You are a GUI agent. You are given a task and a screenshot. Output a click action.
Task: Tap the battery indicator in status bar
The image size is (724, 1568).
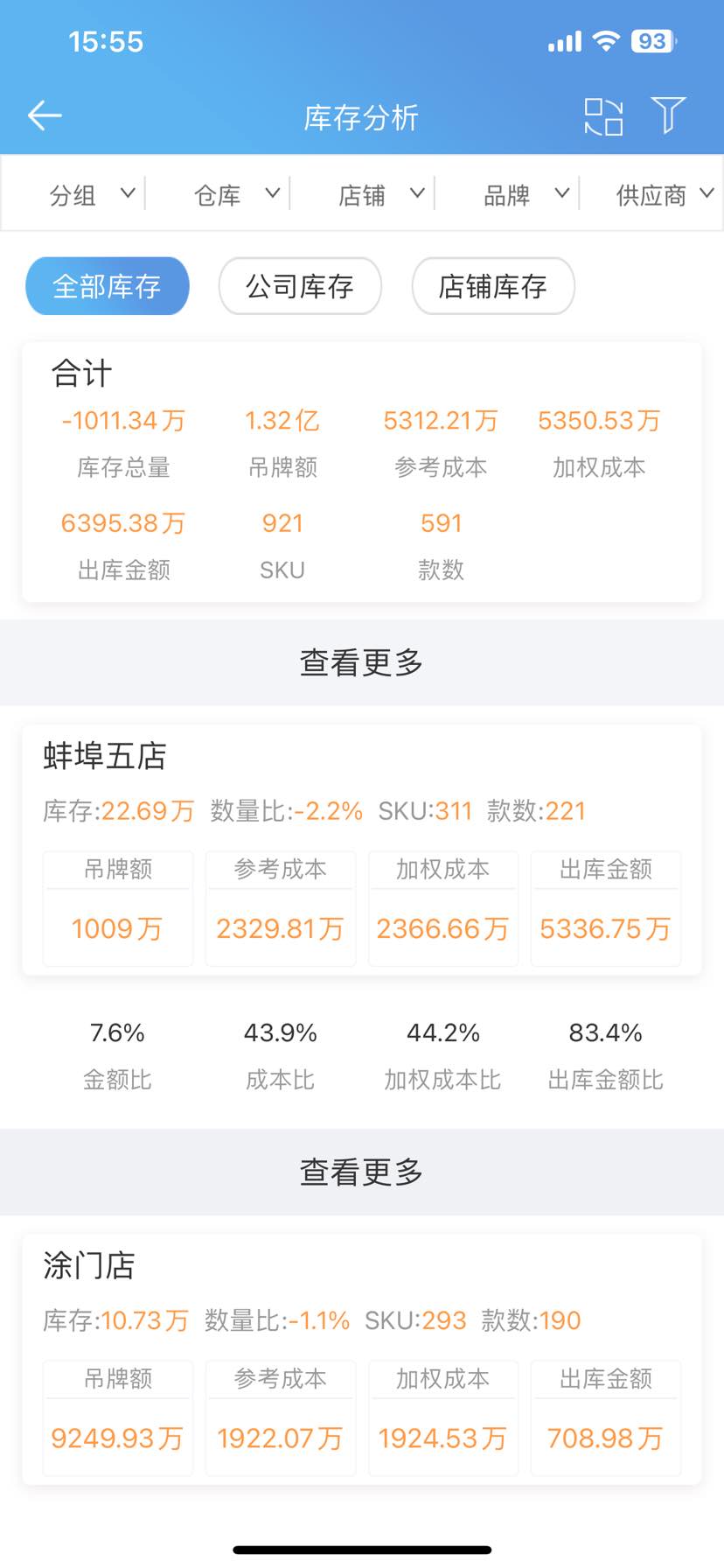point(653,41)
